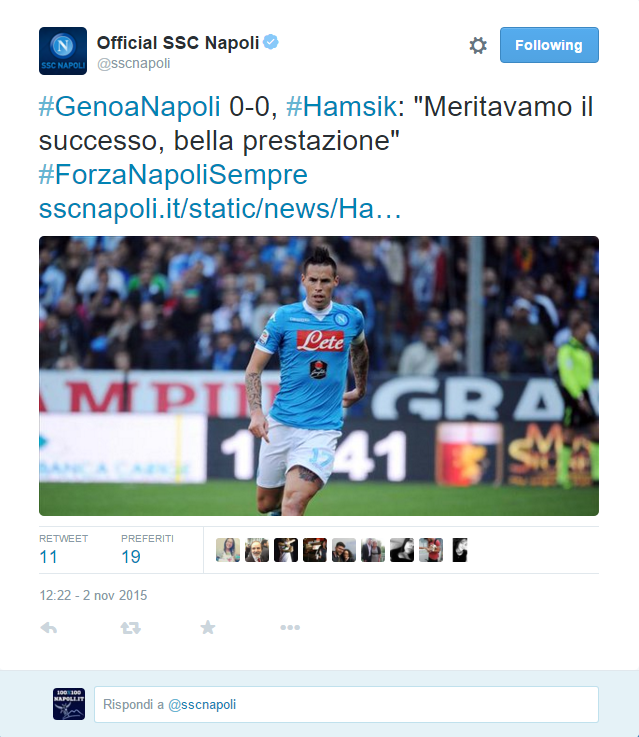Screen dimensions: 639x737
Task: Open the gear settings dropdown
Action: 478,46
